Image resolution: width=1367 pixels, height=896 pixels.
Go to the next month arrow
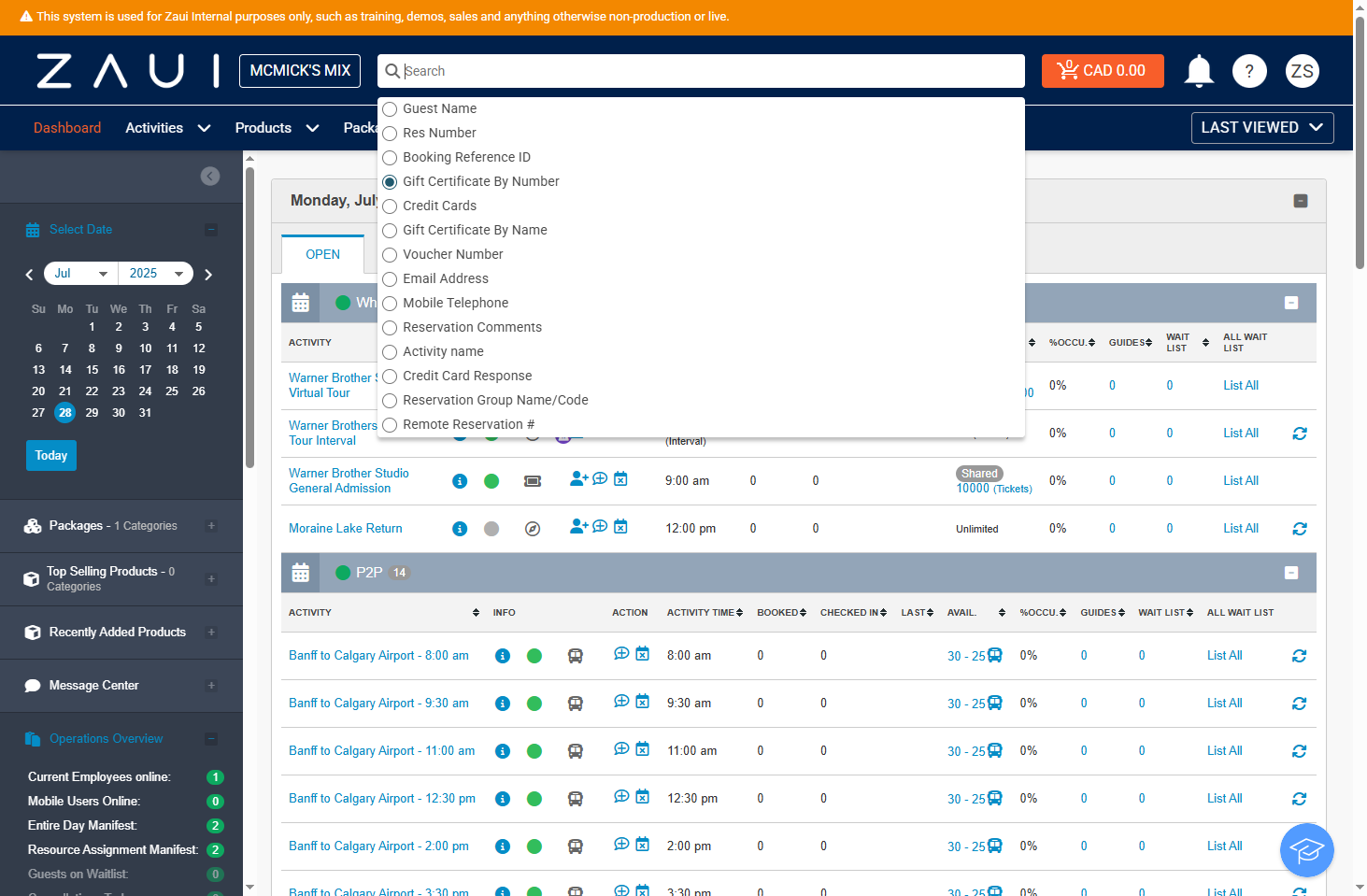pyautogui.click(x=208, y=274)
